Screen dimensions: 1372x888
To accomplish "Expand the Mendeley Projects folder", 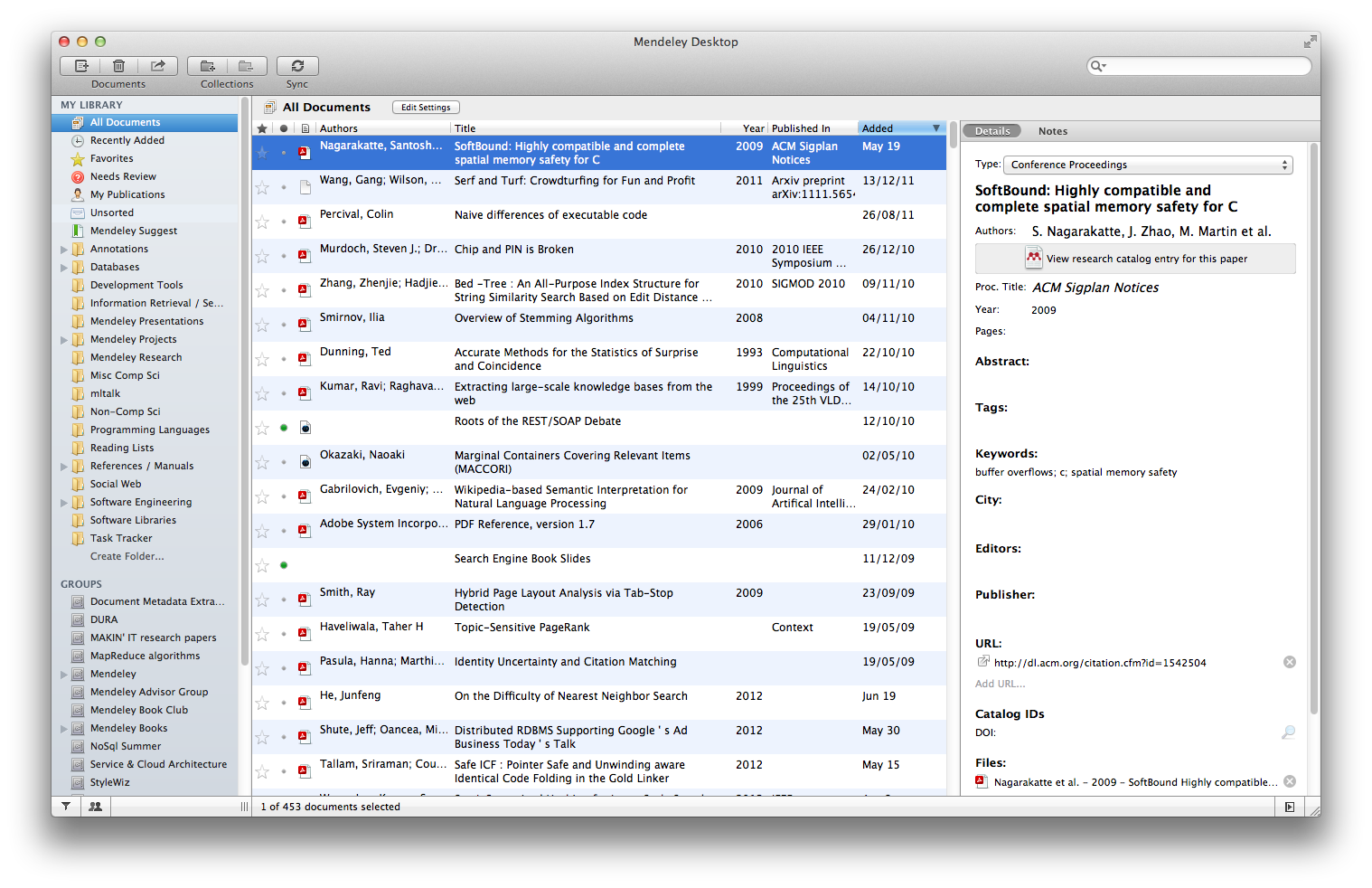I will [x=64, y=339].
